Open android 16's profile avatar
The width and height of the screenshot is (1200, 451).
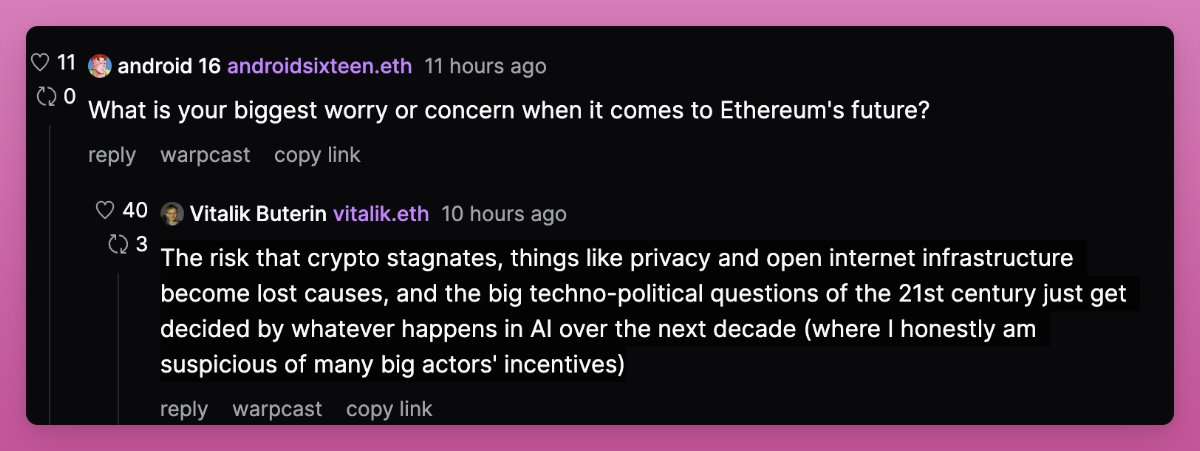point(100,66)
